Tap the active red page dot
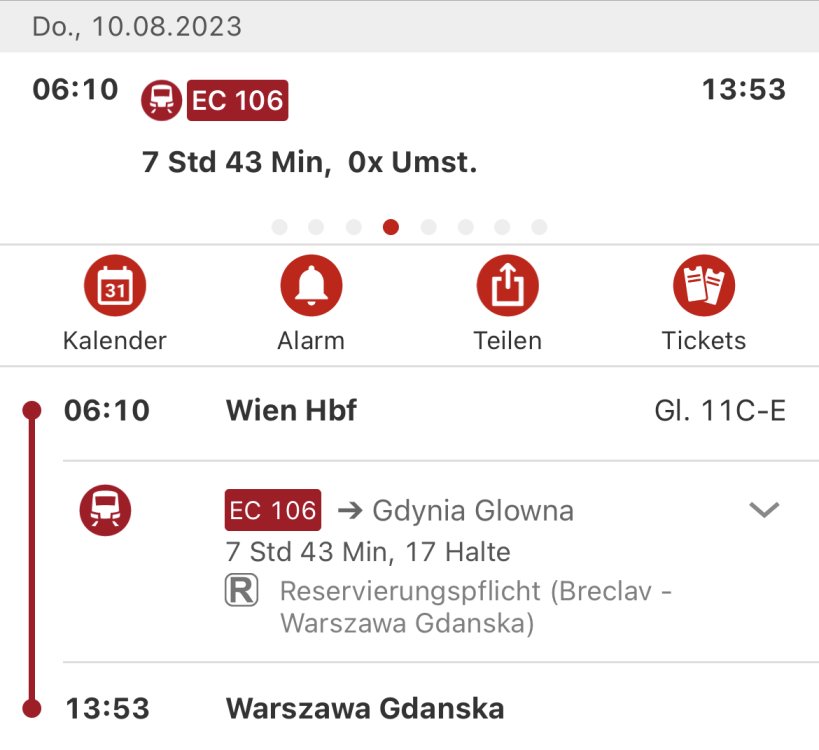This screenshot has width=819, height=750. pos(391,227)
